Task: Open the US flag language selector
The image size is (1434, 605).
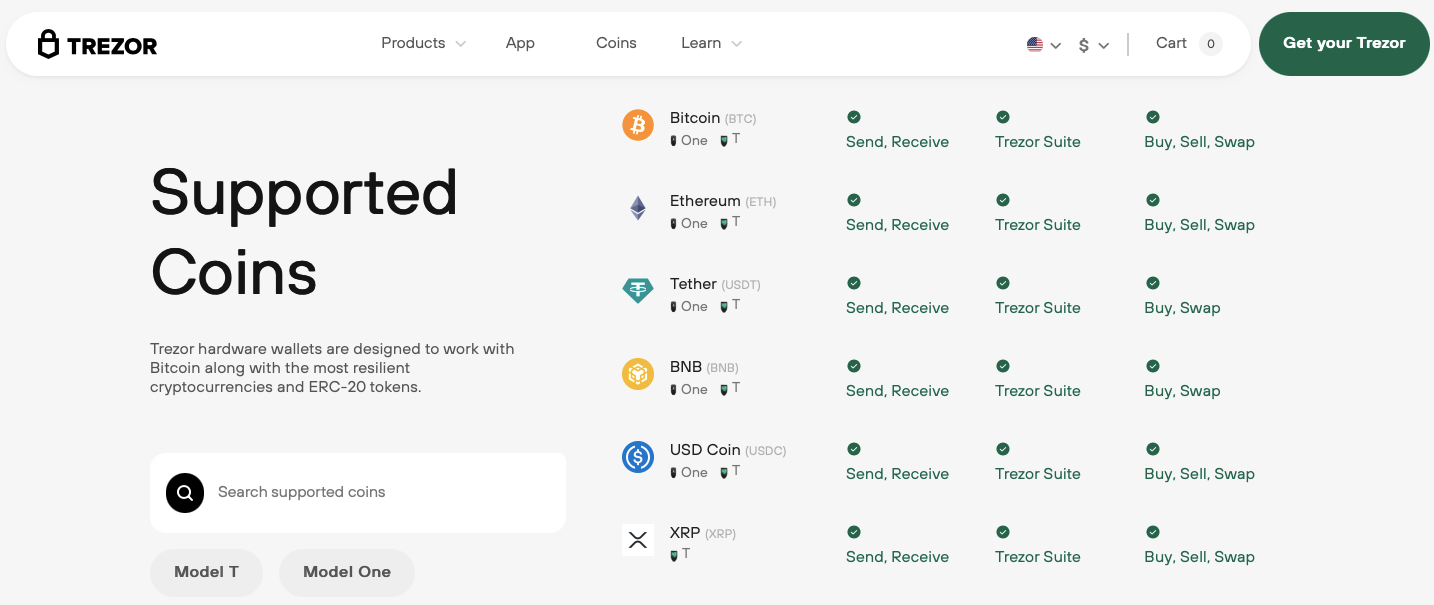Action: point(1043,45)
